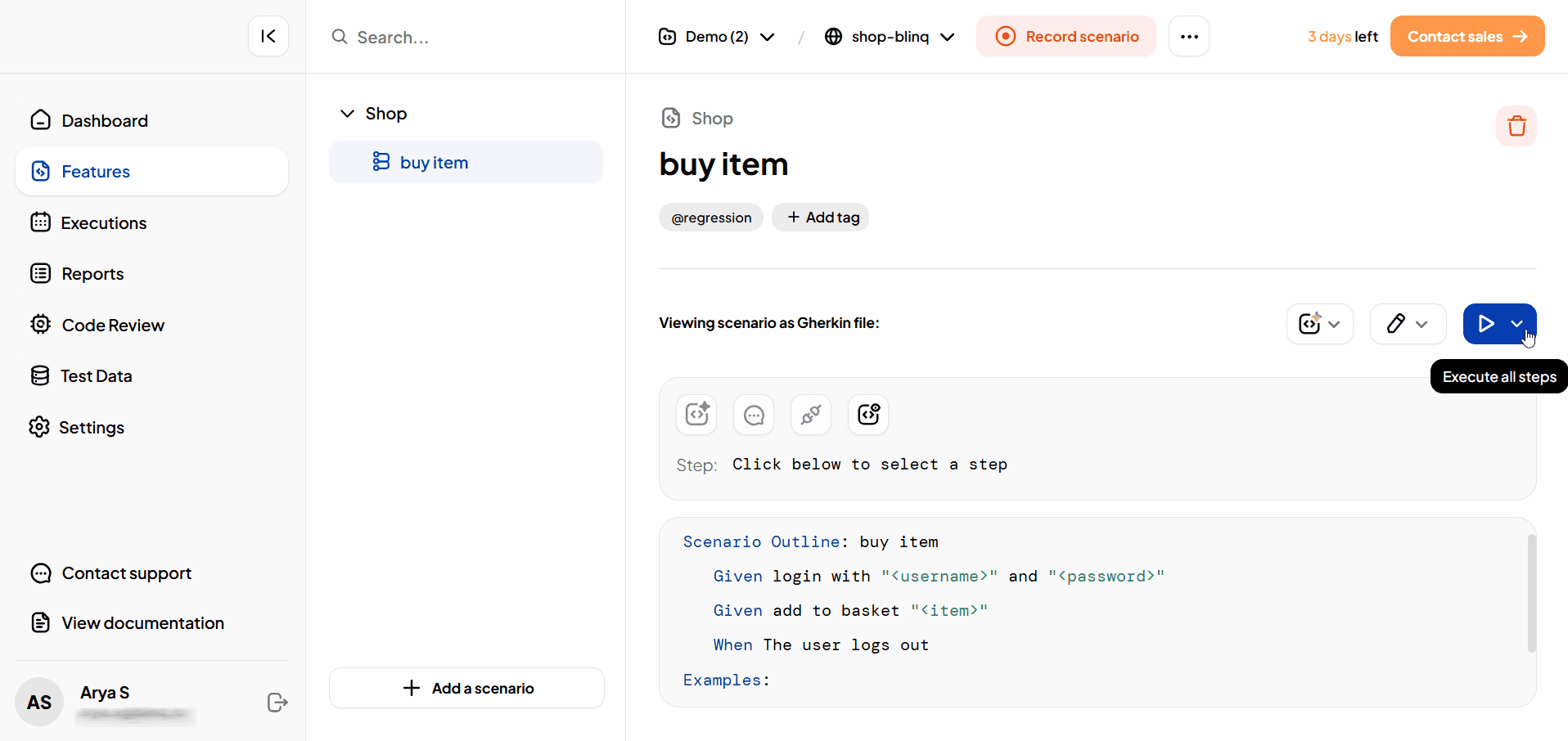Delete scenario using the trash icon
1568x741 pixels.
pyautogui.click(x=1516, y=126)
